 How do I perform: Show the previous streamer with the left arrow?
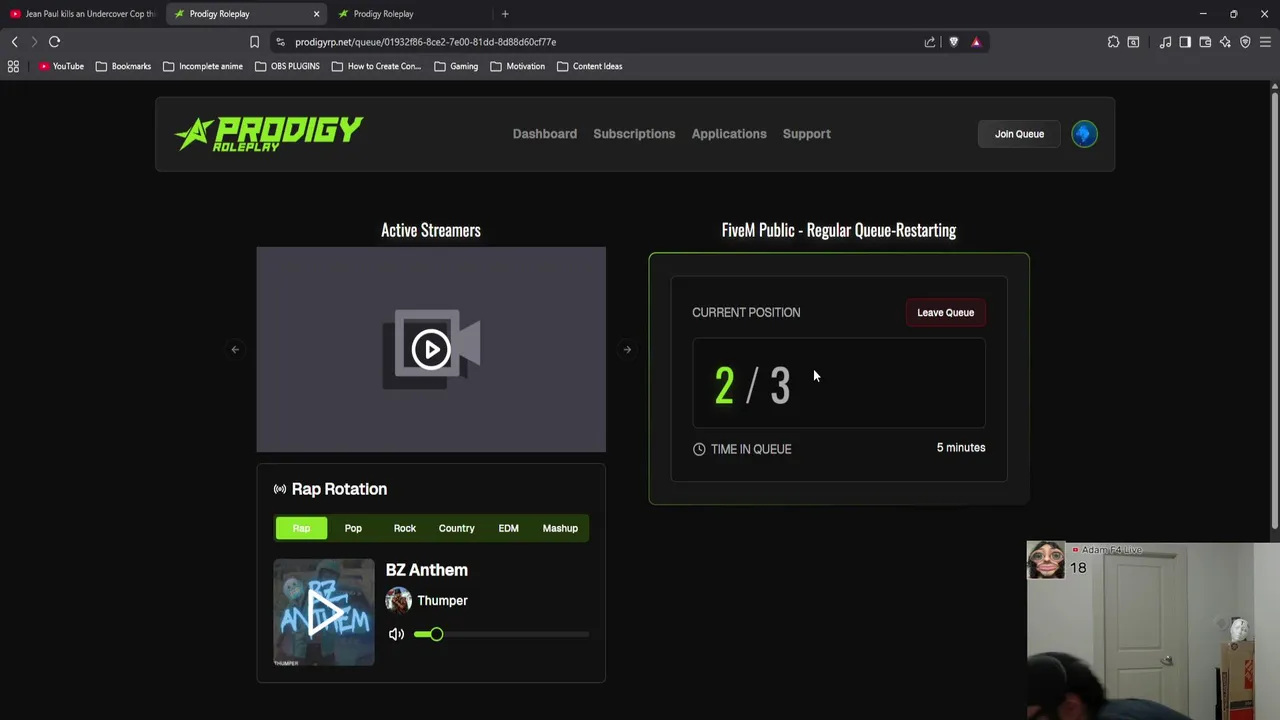click(235, 349)
